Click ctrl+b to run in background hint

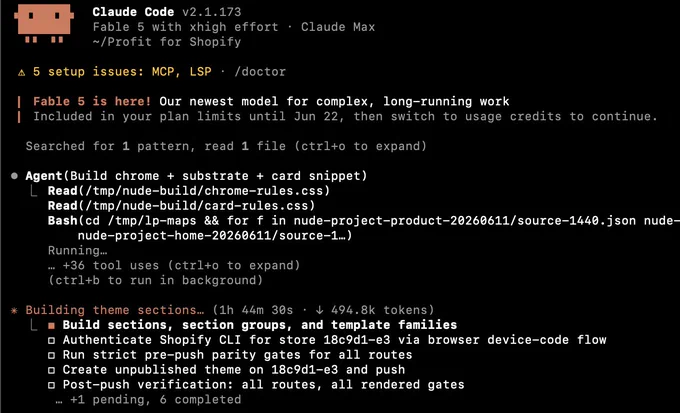(x=155, y=280)
